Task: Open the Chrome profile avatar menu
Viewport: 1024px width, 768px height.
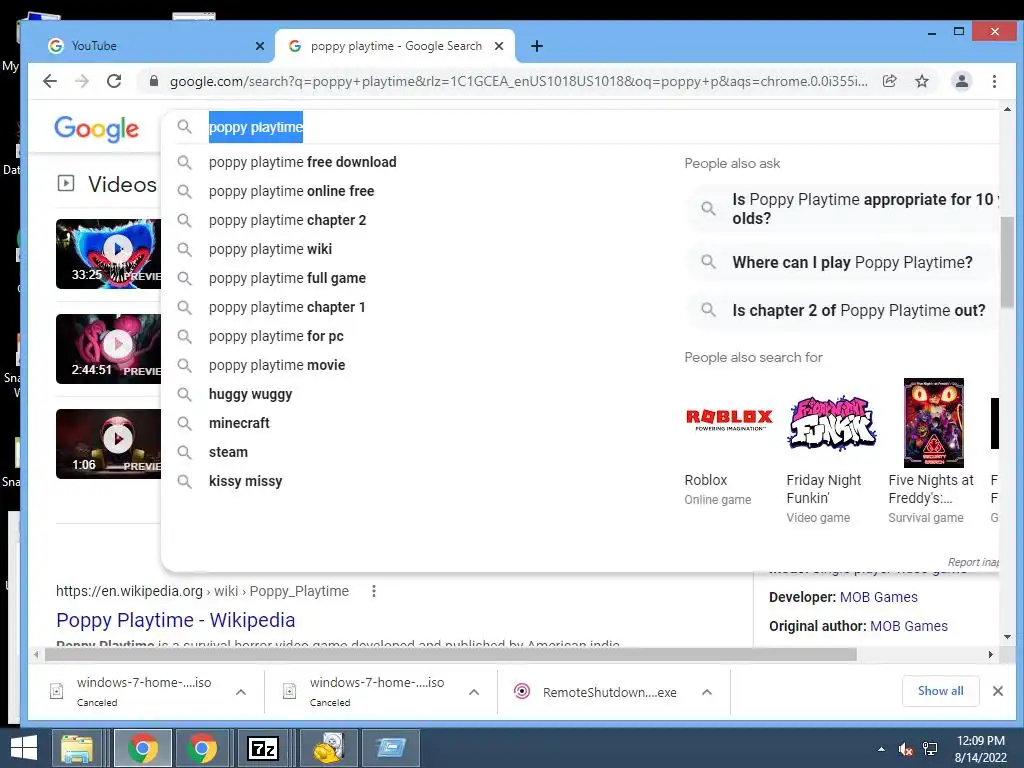Action: (x=961, y=81)
